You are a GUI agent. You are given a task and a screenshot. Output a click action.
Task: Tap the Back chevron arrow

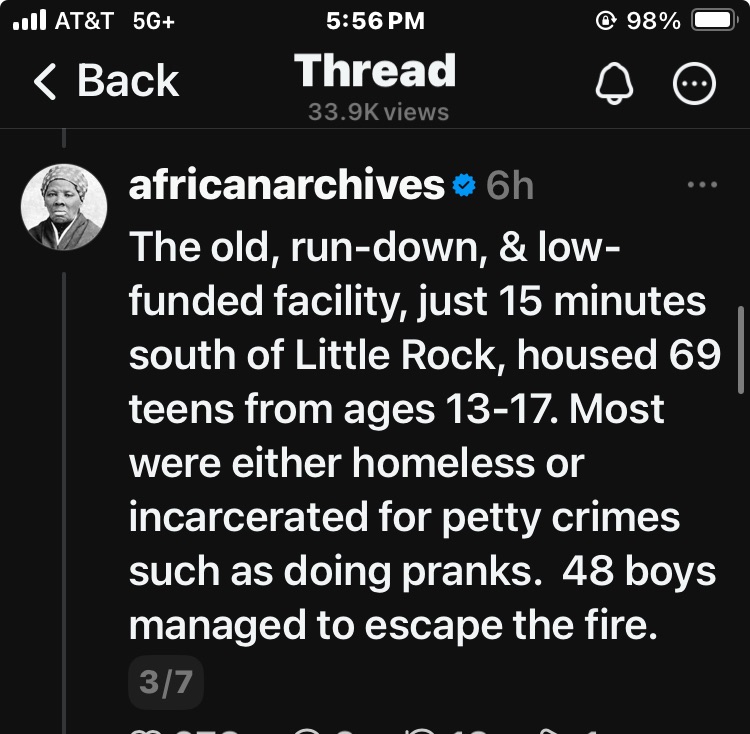[x=46, y=82]
